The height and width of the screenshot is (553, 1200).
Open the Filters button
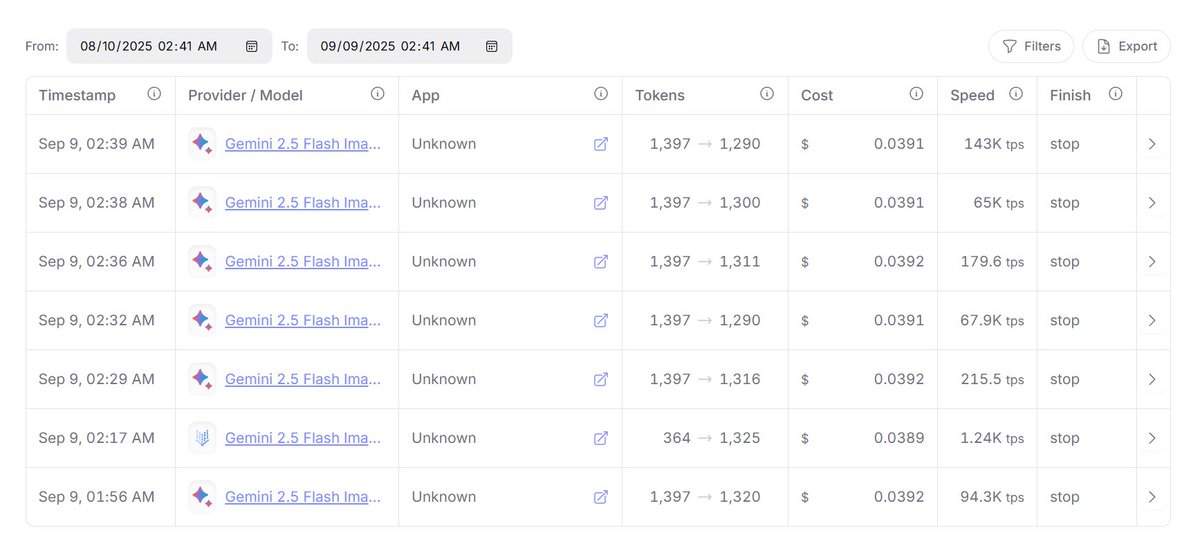pos(1031,46)
